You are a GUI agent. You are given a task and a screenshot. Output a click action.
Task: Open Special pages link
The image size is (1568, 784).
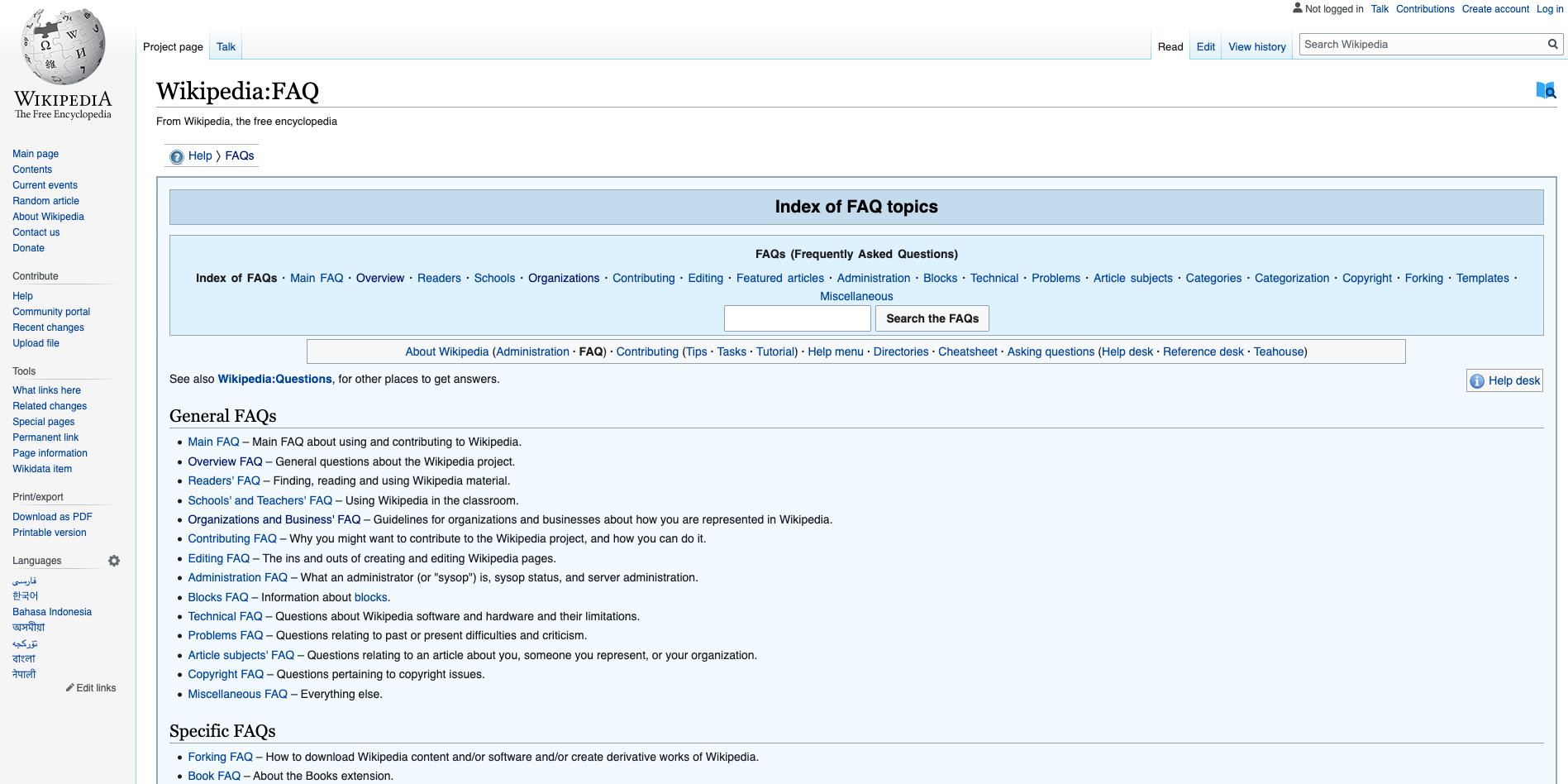43,422
